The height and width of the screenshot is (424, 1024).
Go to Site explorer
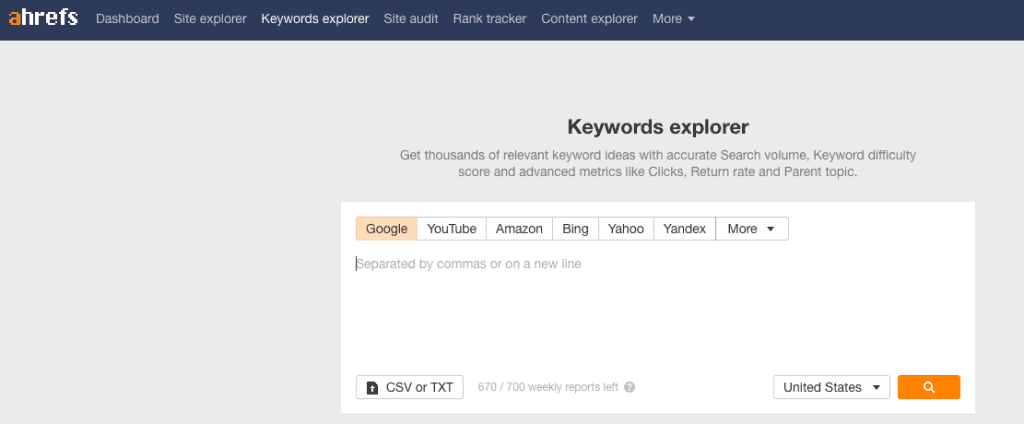(210, 19)
